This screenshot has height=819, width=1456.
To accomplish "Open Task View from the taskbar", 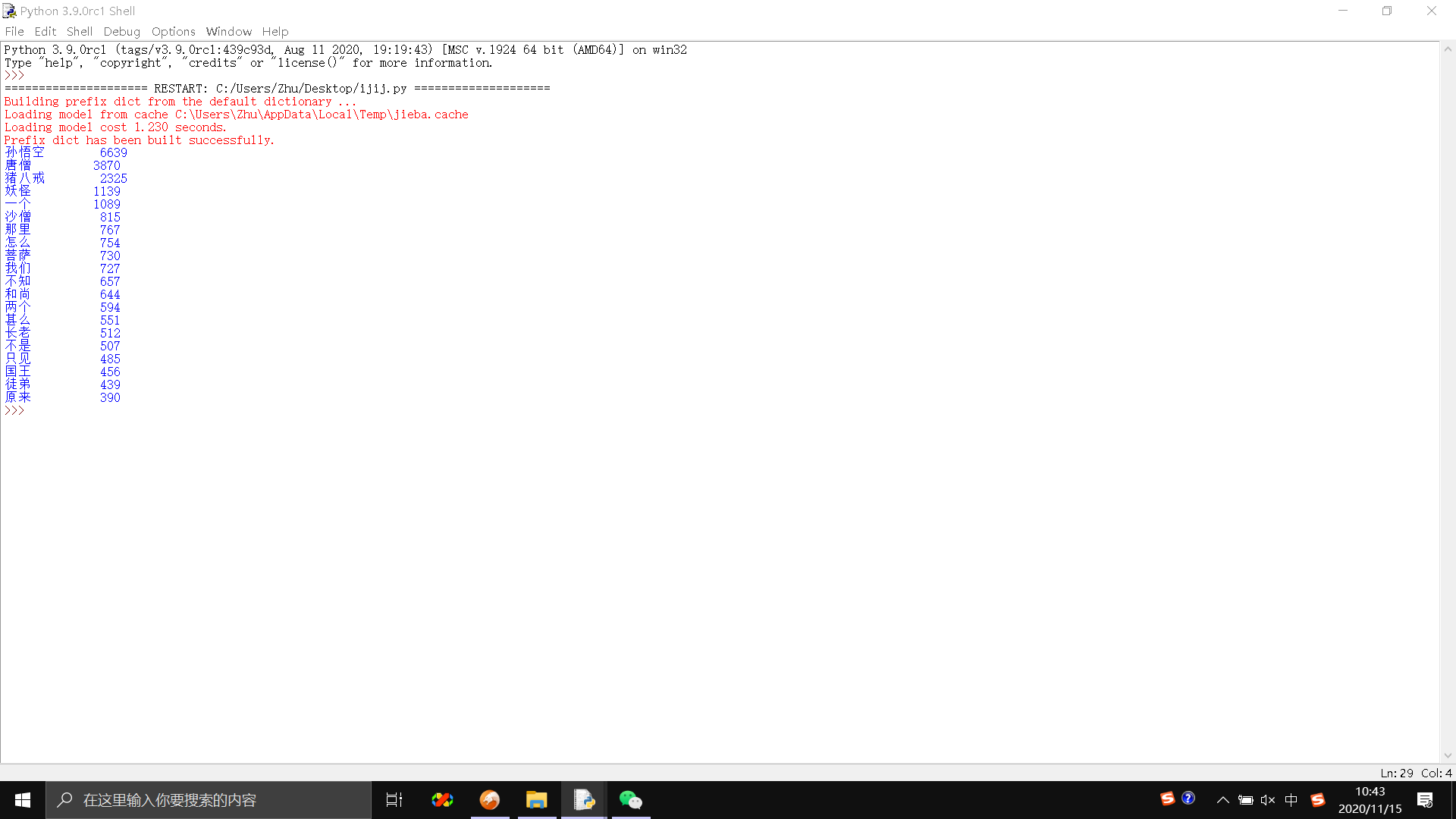I will tap(394, 800).
